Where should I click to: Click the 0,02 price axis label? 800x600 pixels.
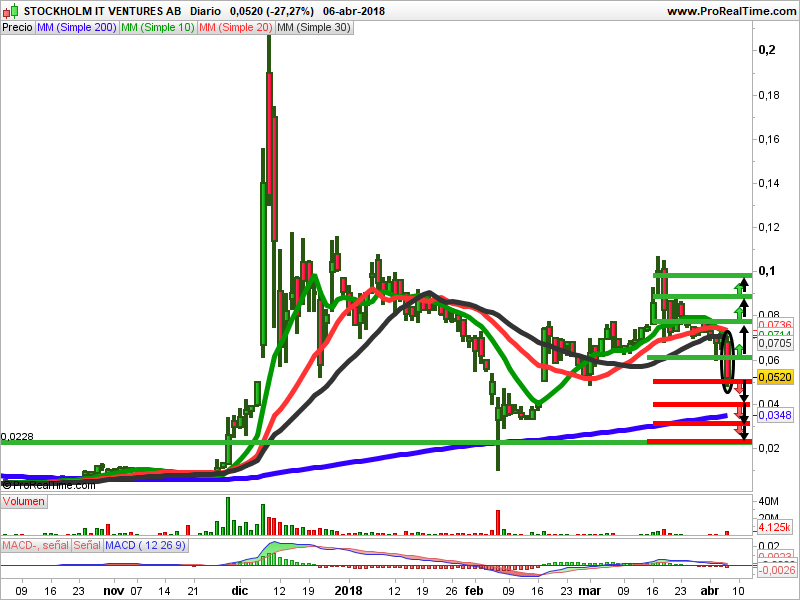(769, 447)
